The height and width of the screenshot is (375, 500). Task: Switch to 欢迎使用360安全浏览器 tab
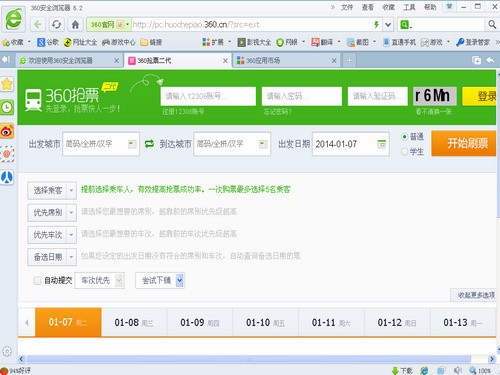pos(69,60)
